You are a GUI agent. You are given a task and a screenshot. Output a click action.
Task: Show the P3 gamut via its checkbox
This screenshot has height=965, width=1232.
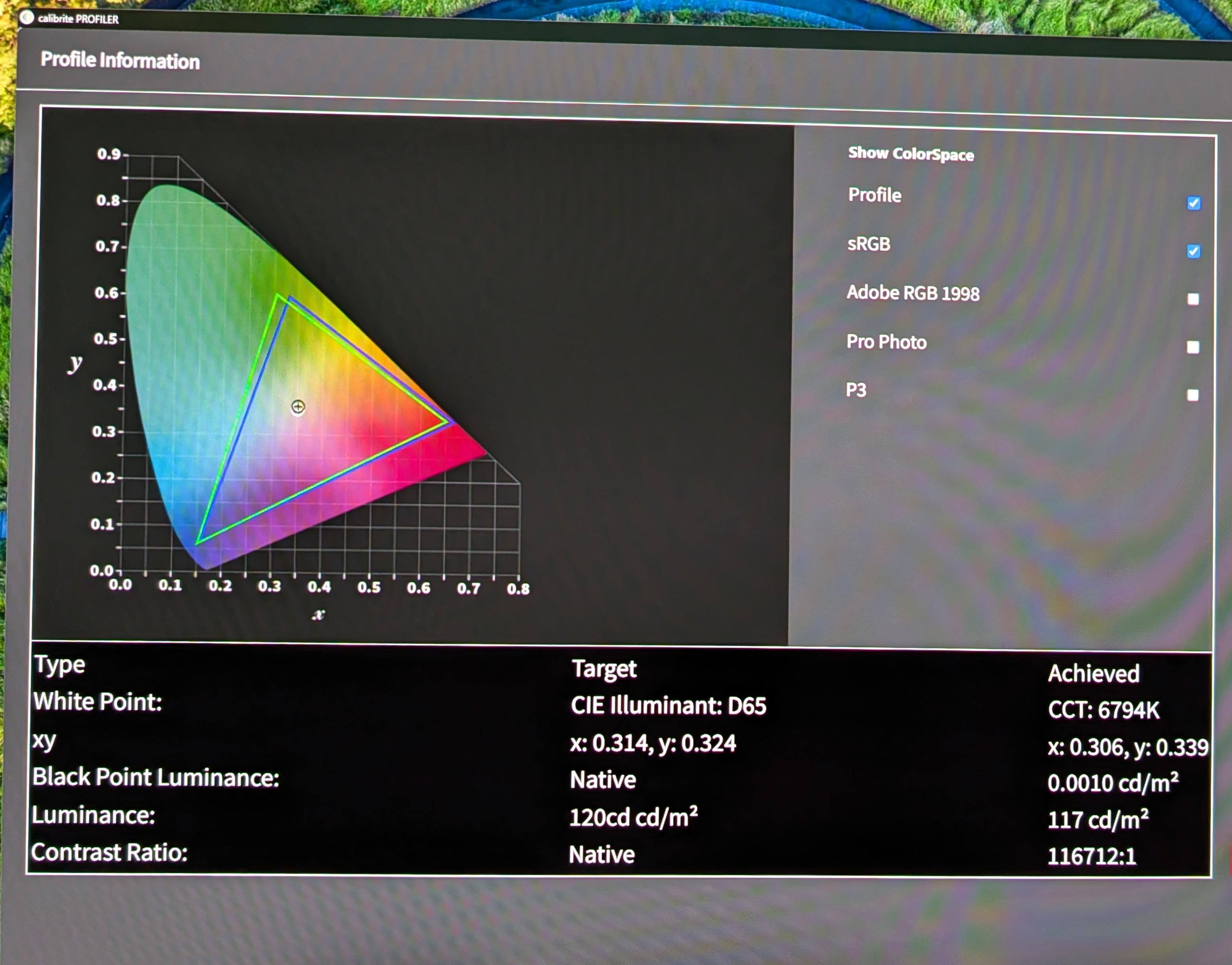click(x=1192, y=395)
